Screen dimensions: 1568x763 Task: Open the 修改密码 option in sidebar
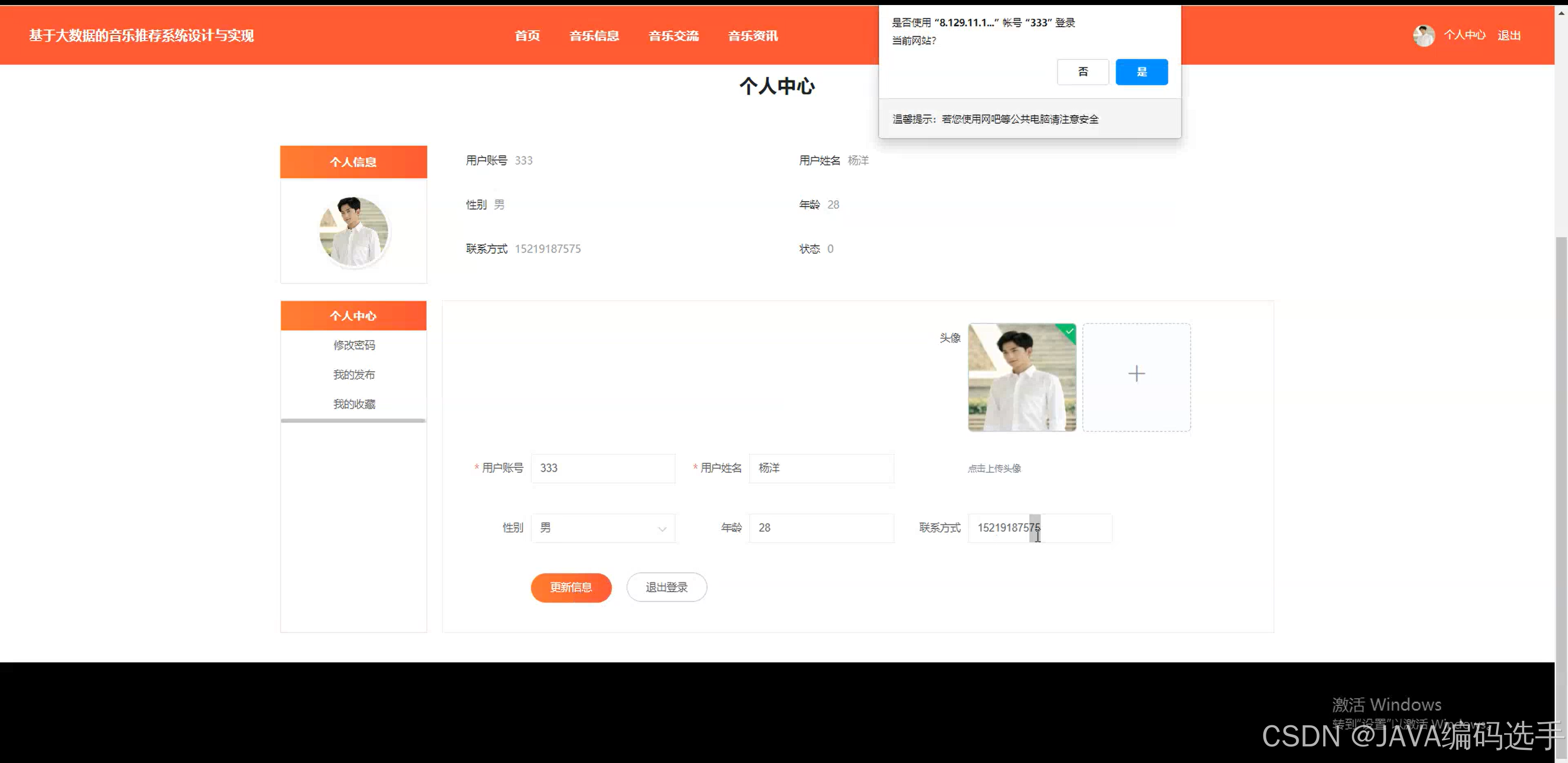pos(353,345)
